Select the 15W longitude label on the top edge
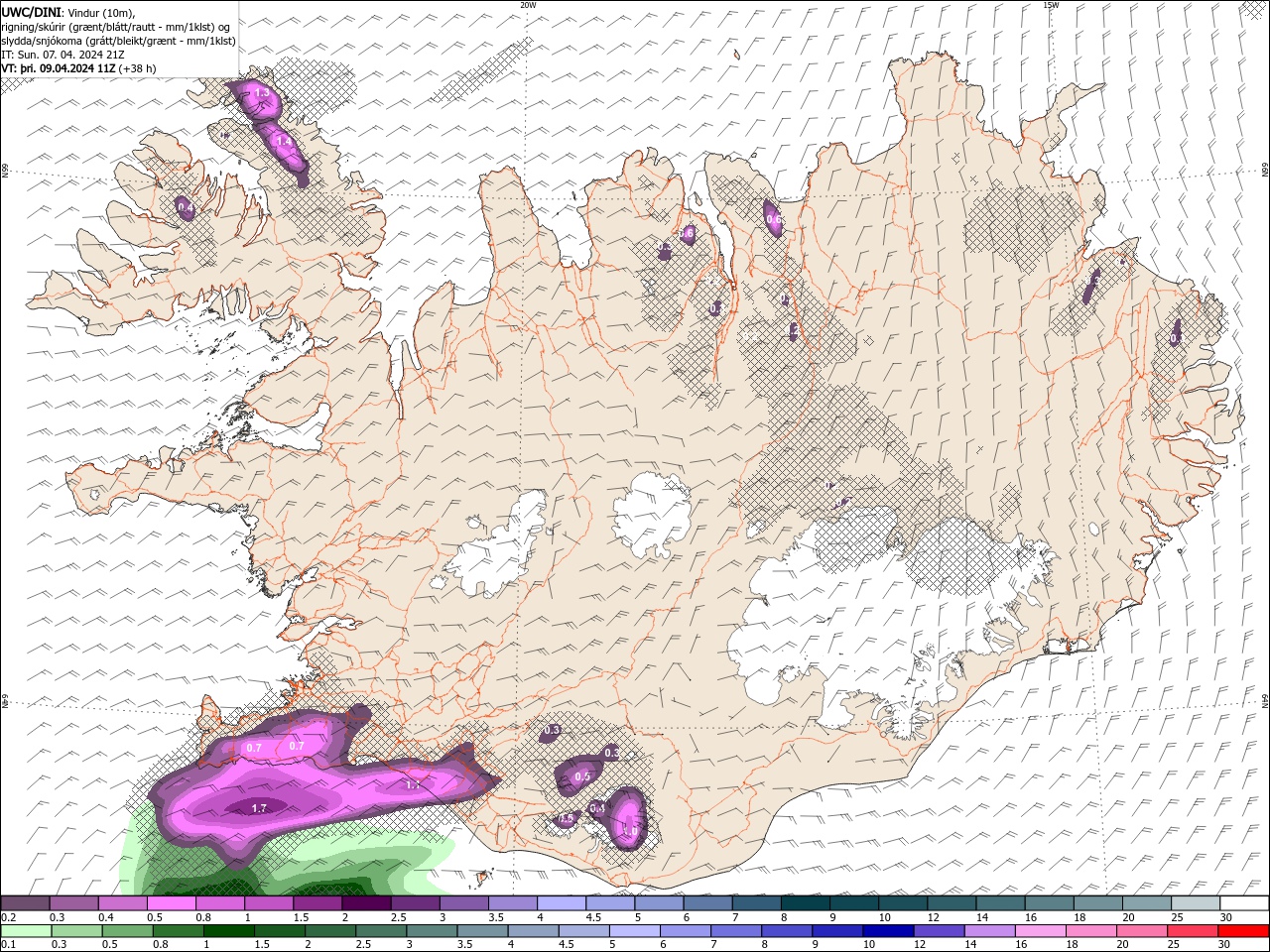The width and height of the screenshot is (1270, 952). coord(1050,5)
